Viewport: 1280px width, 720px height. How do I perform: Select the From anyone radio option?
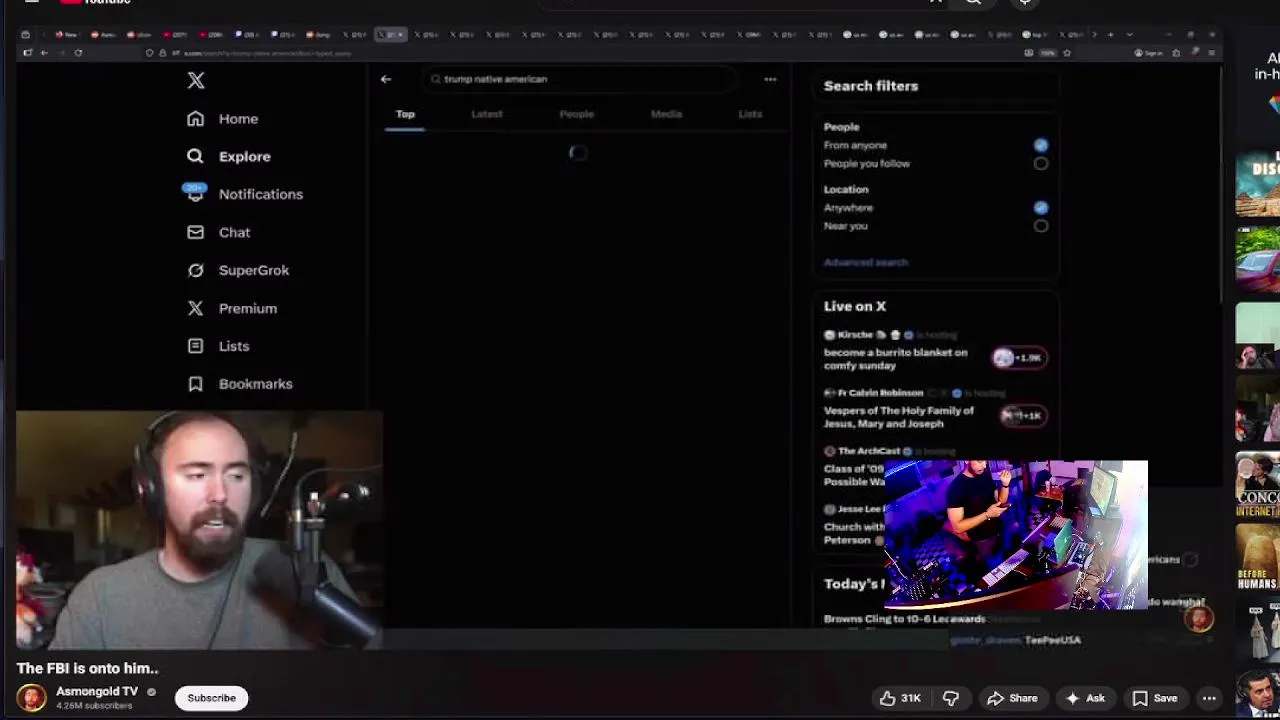click(1041, 145)
